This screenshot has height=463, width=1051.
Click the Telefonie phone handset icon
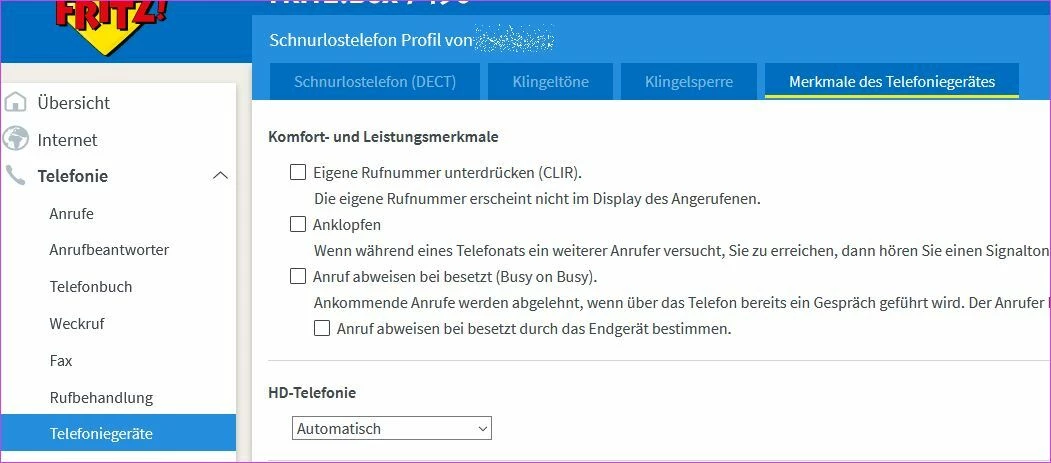click(x=15, y=176)
